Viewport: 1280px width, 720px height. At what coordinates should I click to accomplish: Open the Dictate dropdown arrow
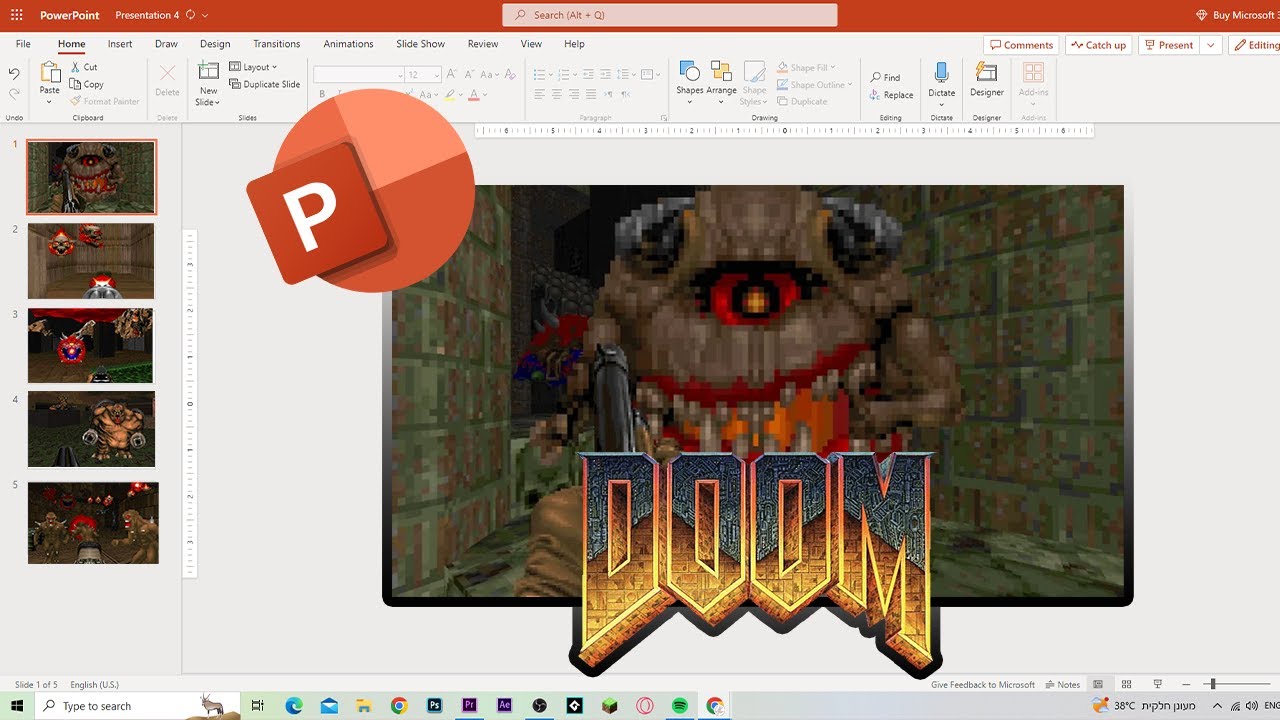942,104
